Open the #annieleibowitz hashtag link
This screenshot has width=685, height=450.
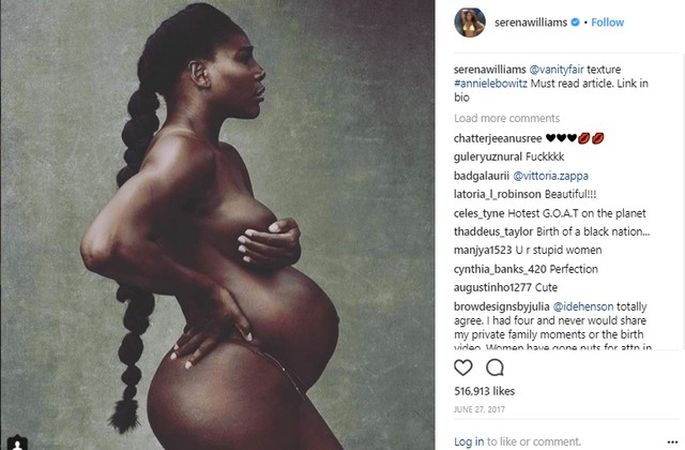click(491, 83)
